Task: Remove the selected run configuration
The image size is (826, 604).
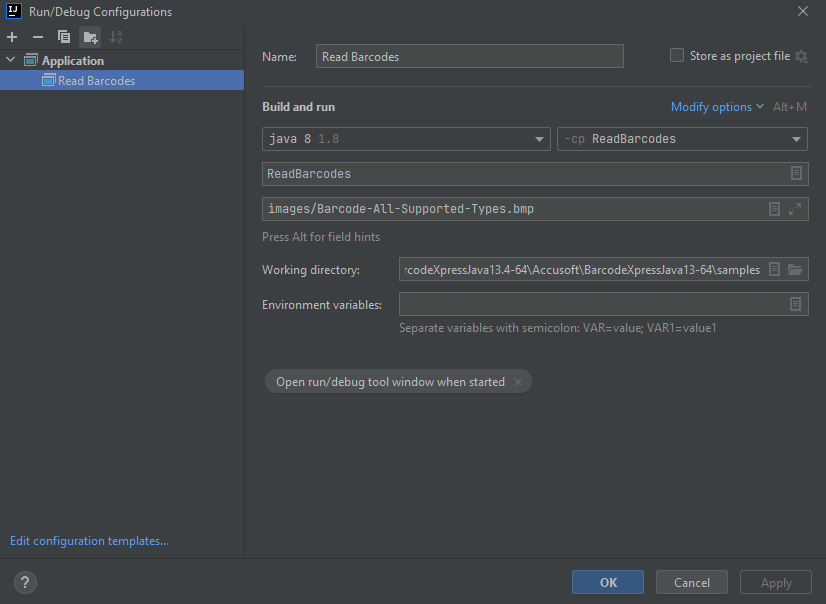Action: click(36, 36)
